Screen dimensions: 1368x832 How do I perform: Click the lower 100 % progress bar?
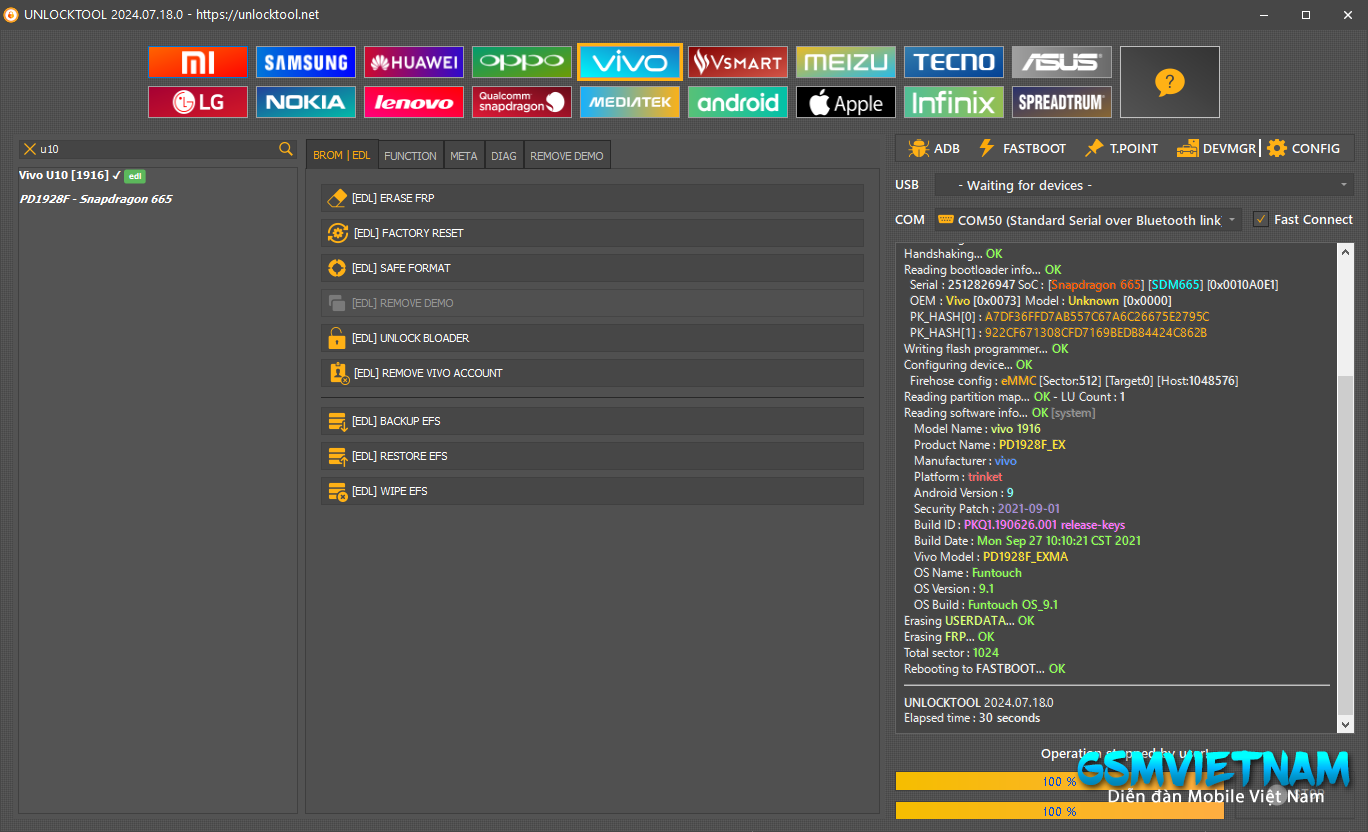(1059, 811)
